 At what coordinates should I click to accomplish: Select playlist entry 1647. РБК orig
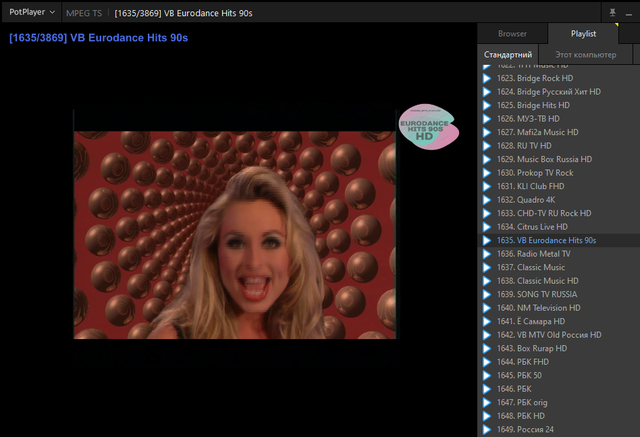click(559, 402)
